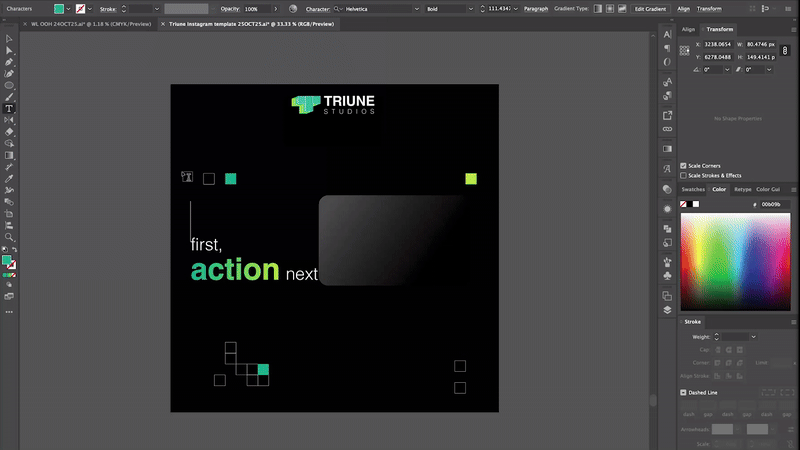Switch to the Retype tab
This screenshot has height=450, width=800.
pos(742,189)
